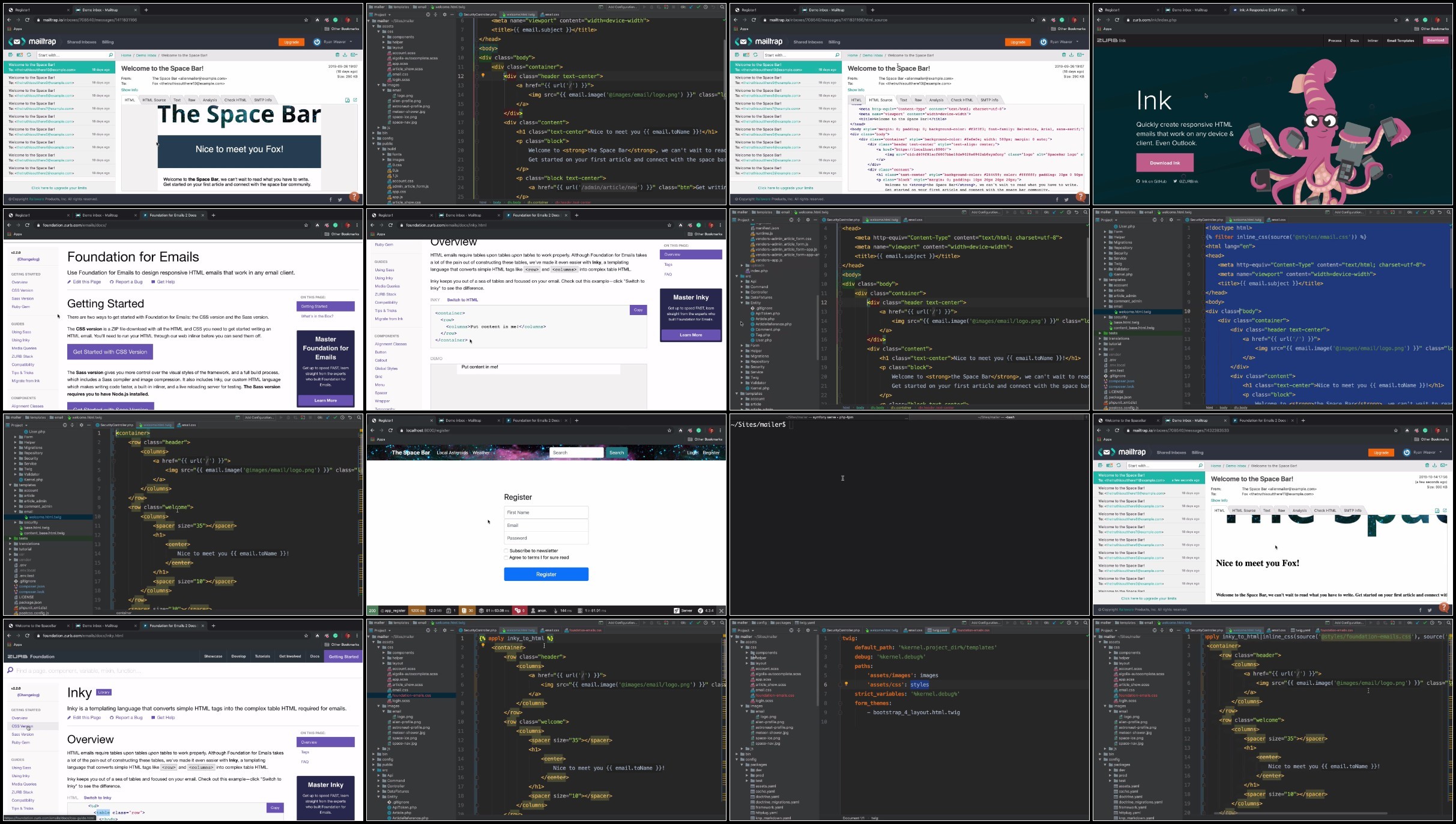Select Tutorials in ZURB Foundation top navigation
Image resolution: width=1456 pixels, height=824 pixels.
[262, 657]
